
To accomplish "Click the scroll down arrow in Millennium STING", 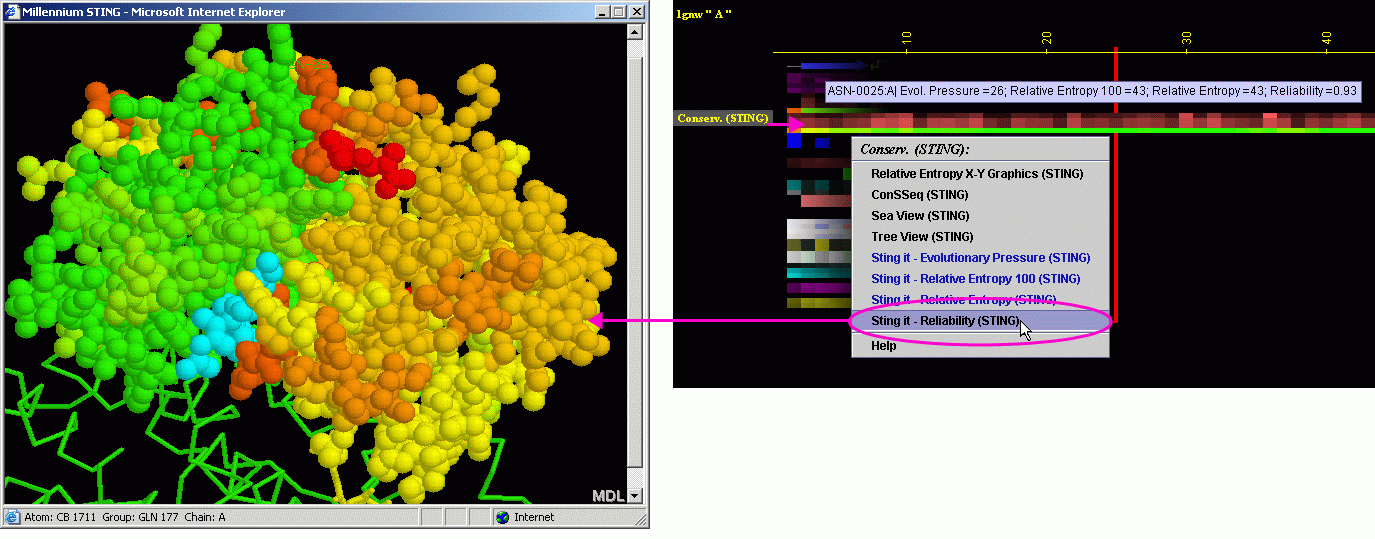I will tap(635, 495).
